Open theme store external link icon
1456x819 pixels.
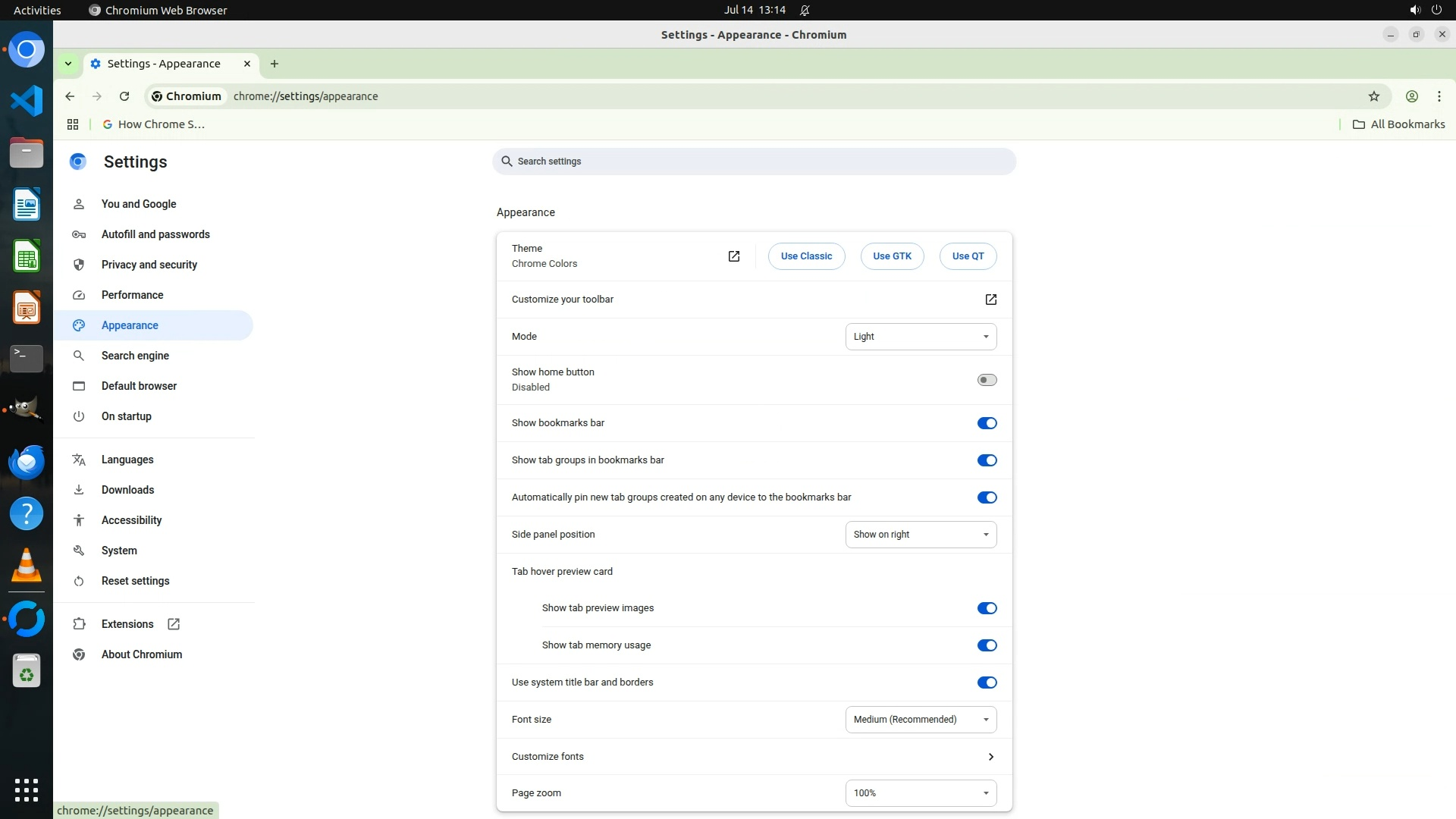coord(733,256)
